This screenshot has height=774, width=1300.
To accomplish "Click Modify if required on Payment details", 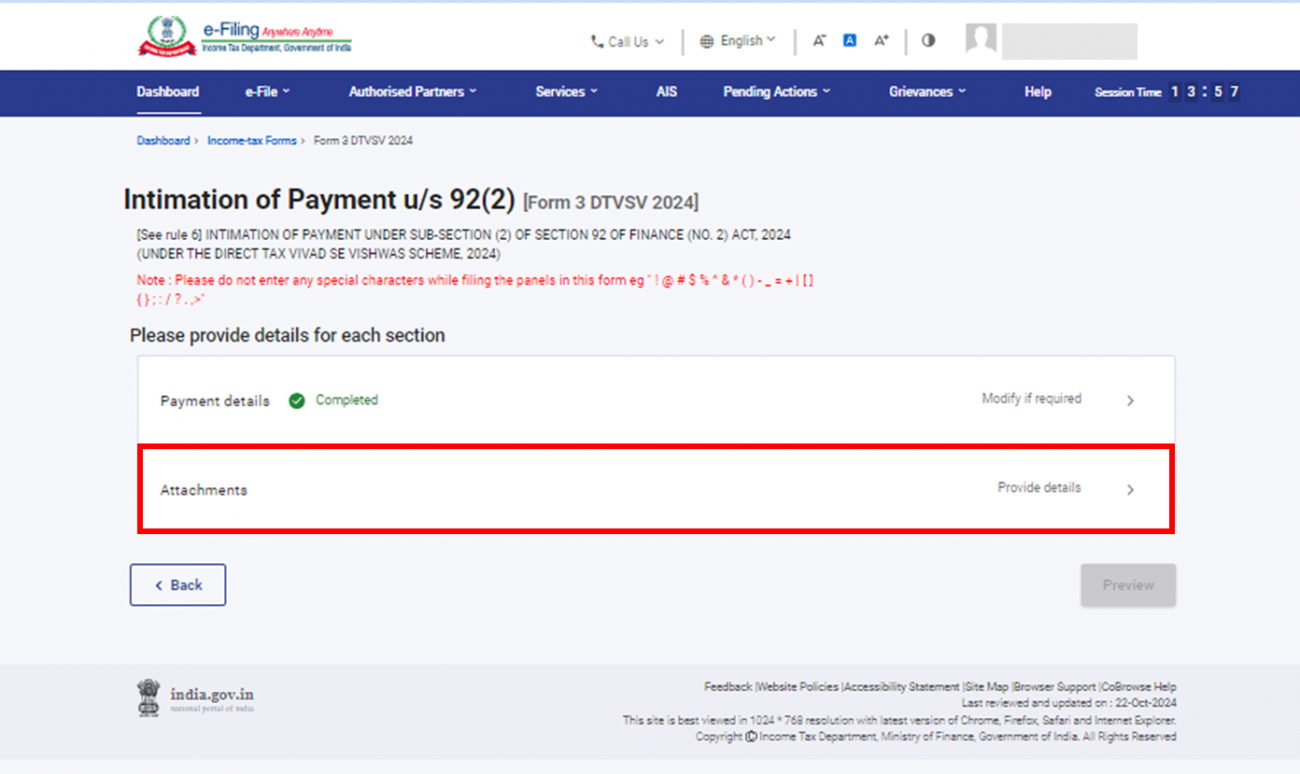I will [1031, 398].
